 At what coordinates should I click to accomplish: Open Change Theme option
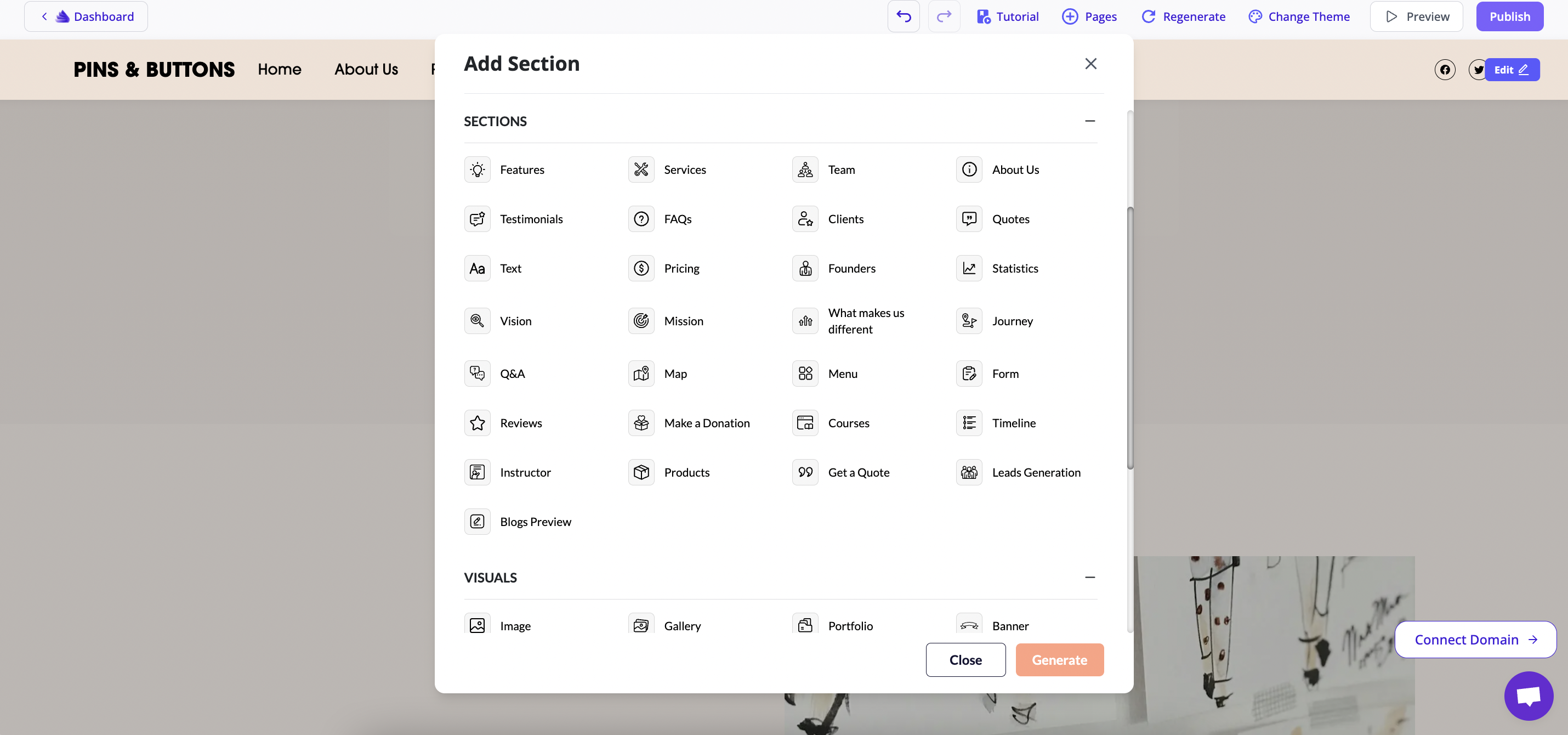pyautogui.click(x=1299, y=16)
